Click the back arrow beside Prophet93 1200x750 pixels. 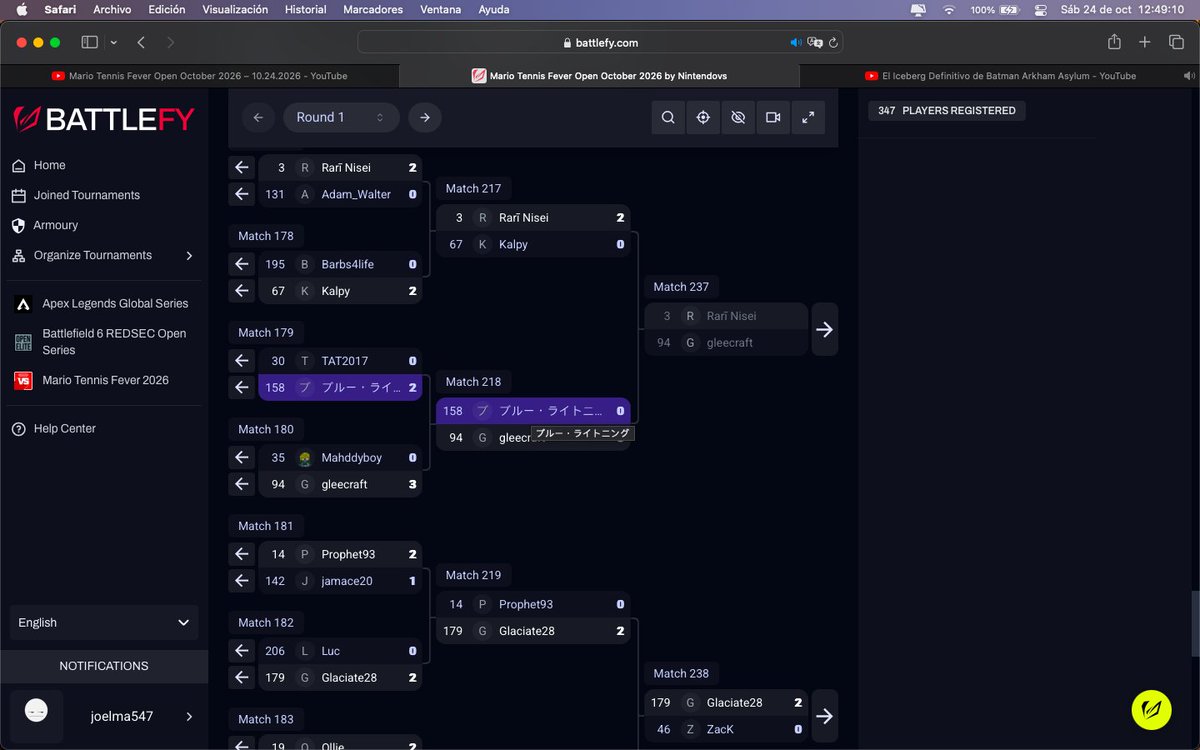242,554
